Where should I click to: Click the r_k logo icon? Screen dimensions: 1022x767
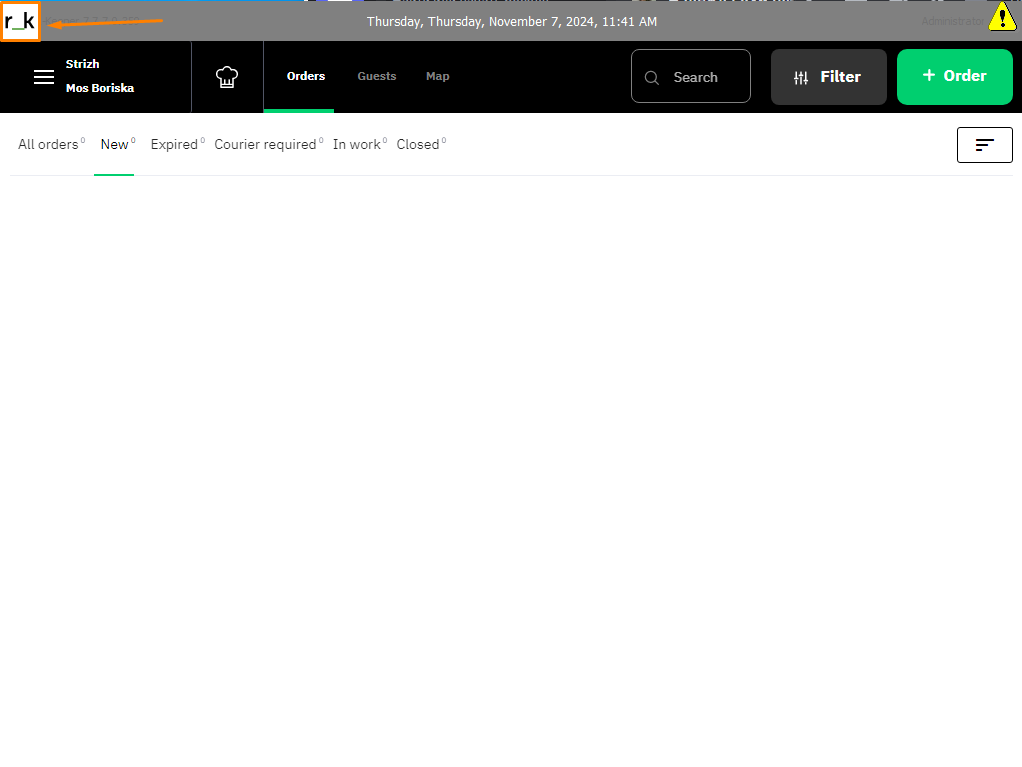pyautogui.click(x=20, y=21)
